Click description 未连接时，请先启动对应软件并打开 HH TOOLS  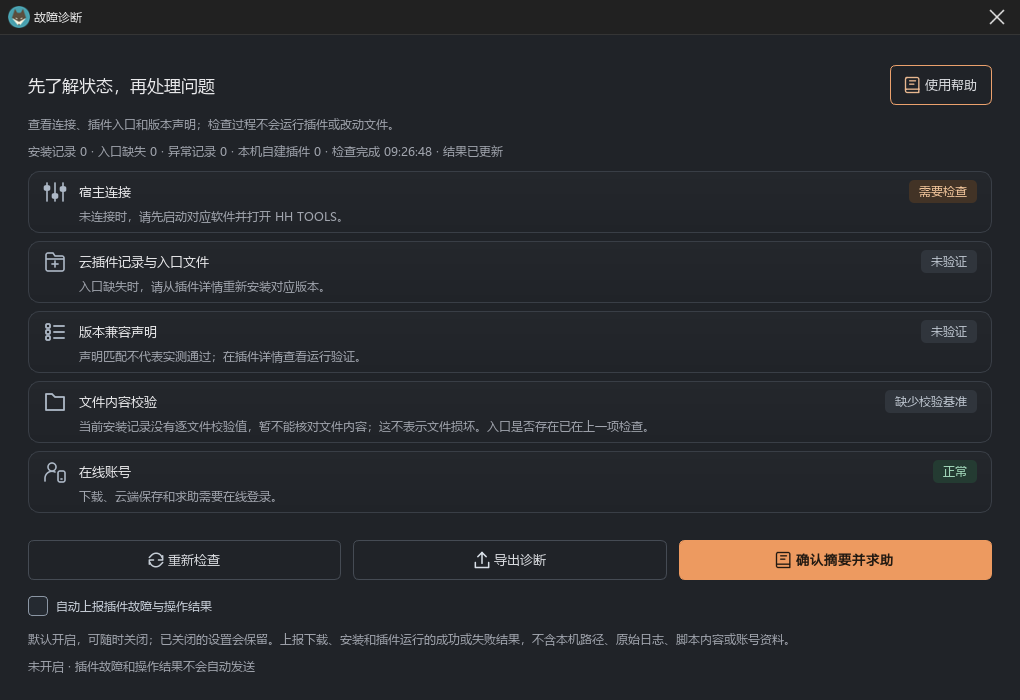[211, 217]
